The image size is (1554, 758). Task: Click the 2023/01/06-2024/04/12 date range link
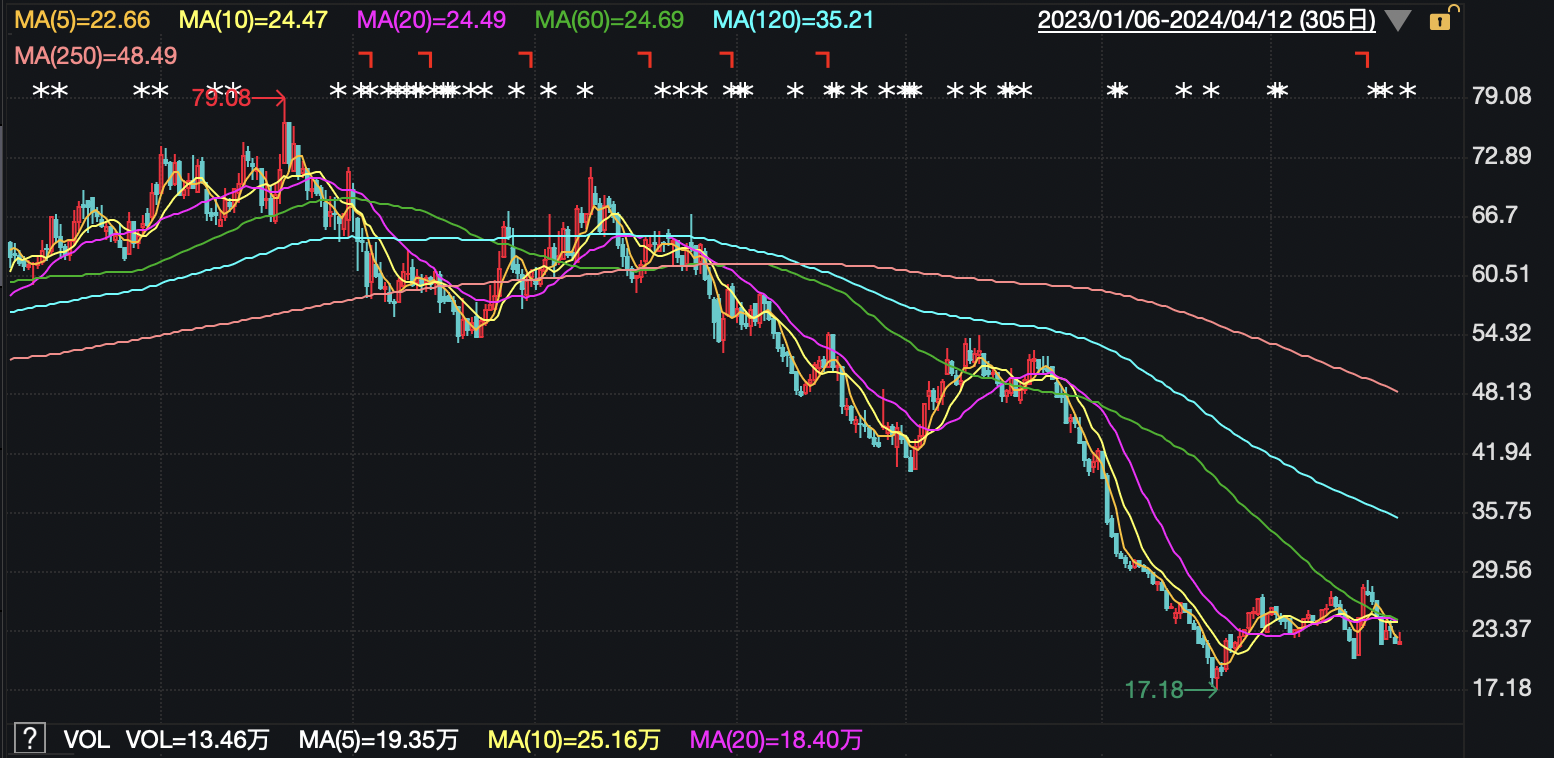1206,20
